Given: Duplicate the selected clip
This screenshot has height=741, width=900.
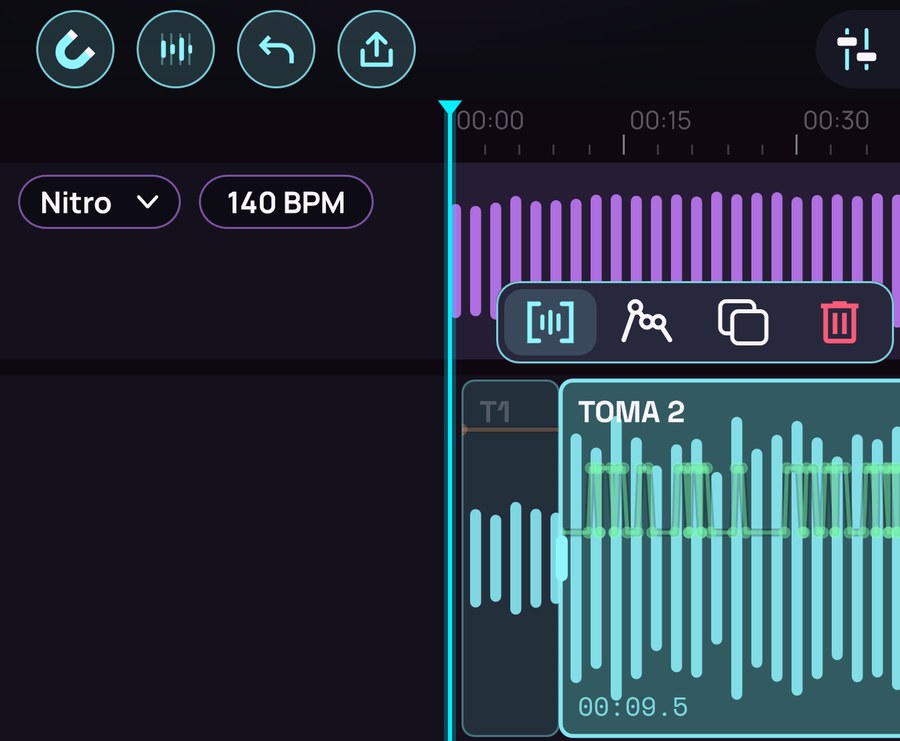Looking at the screenshot, I should pyautogui.click(x=743, y=322).
